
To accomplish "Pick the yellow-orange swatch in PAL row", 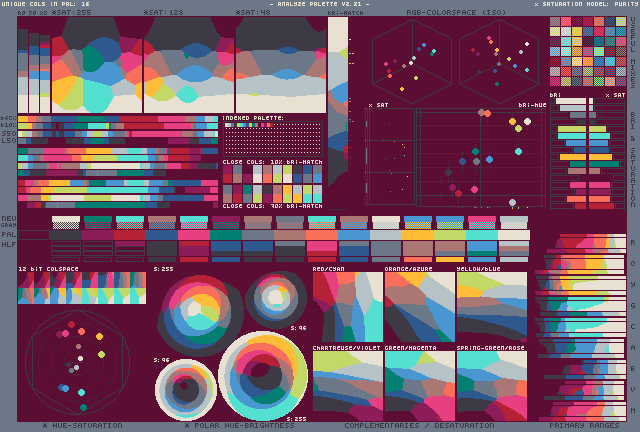I will click(418, 235).
